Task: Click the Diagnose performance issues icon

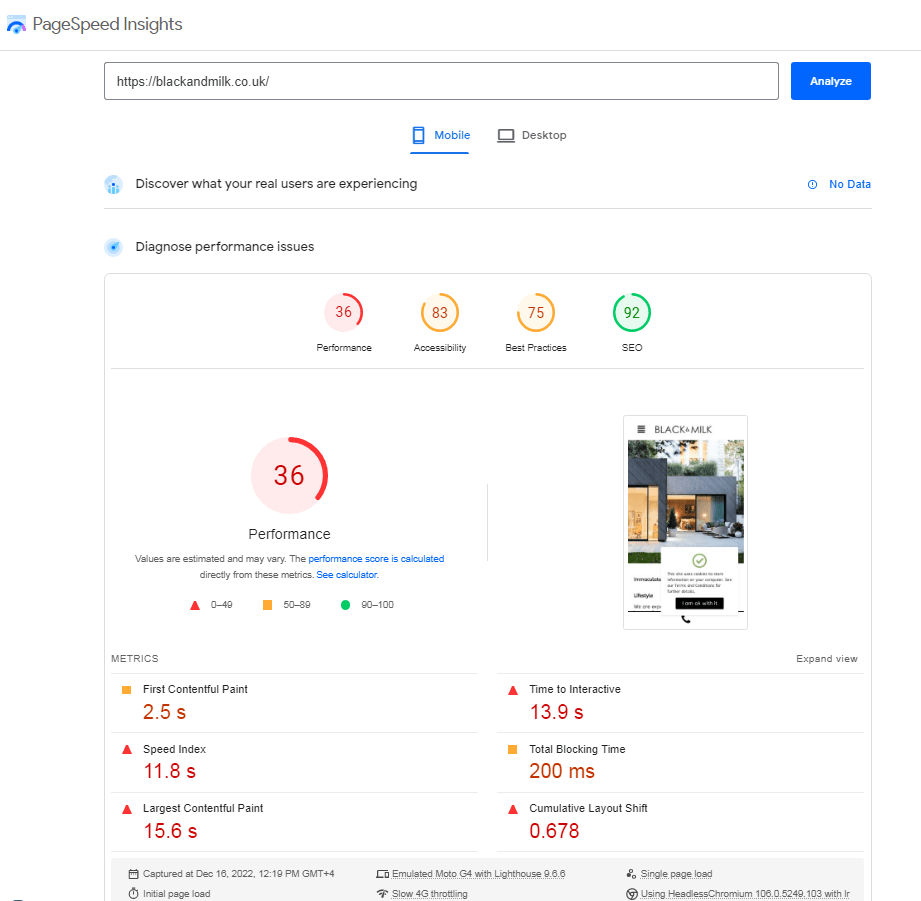Action: tap(113, 247)
